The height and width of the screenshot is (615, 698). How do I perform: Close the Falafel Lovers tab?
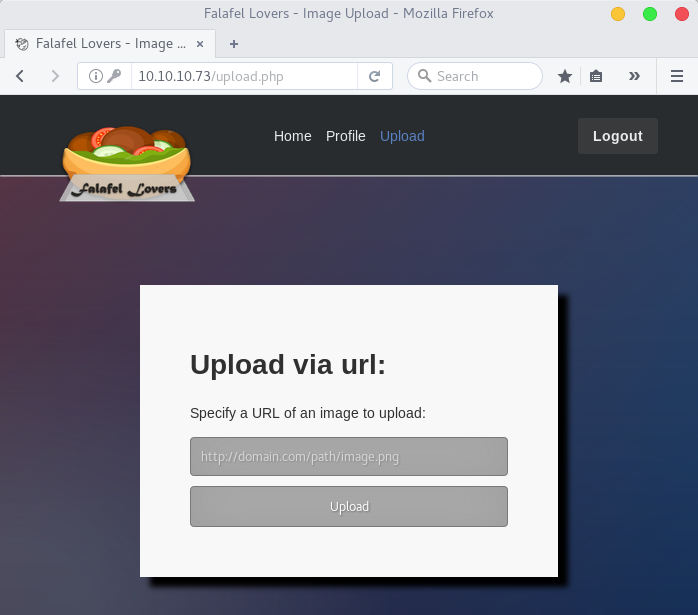pyautogui.click(x=200, y=44)
